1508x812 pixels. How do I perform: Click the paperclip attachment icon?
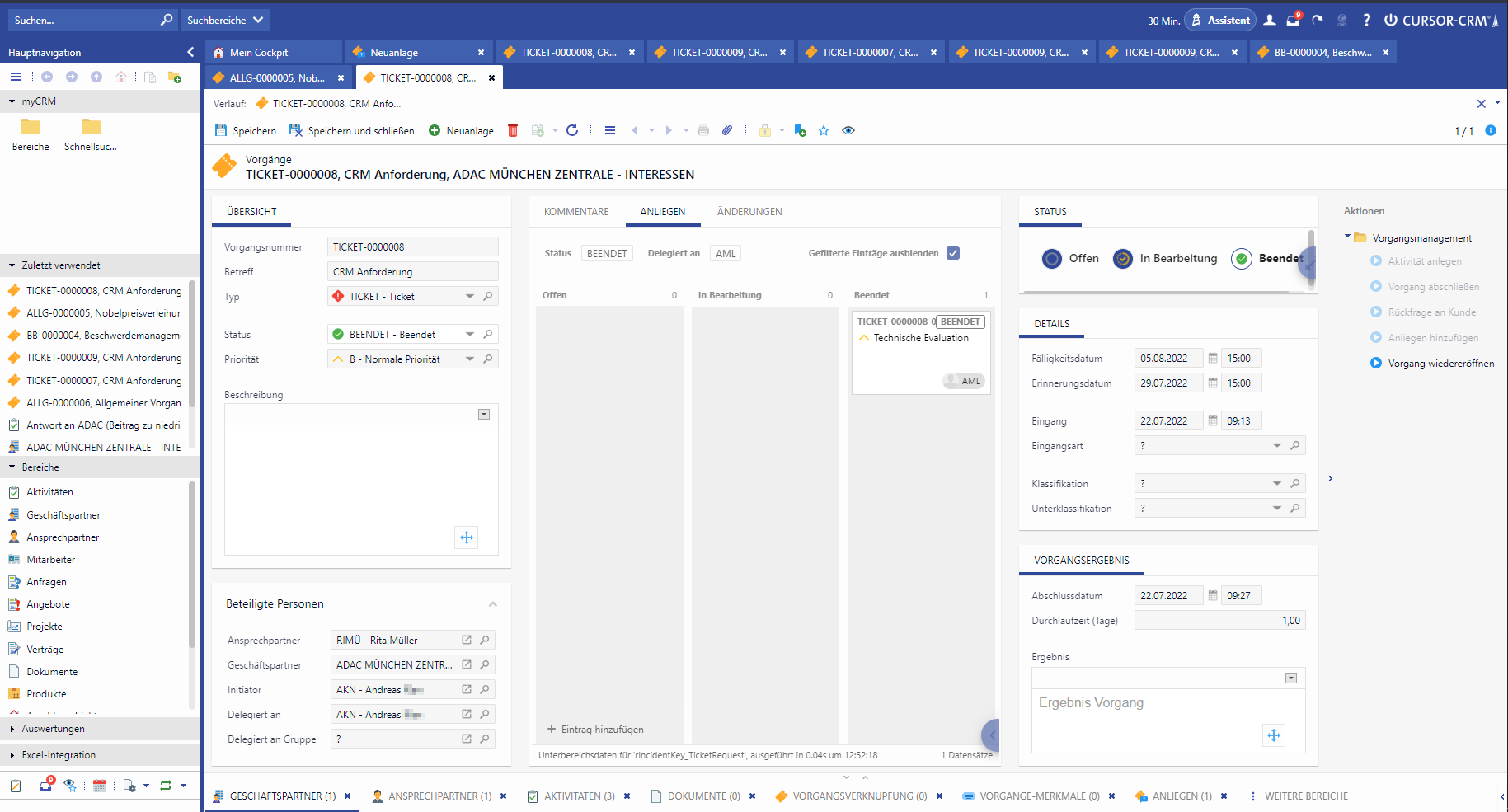[727, 130]
